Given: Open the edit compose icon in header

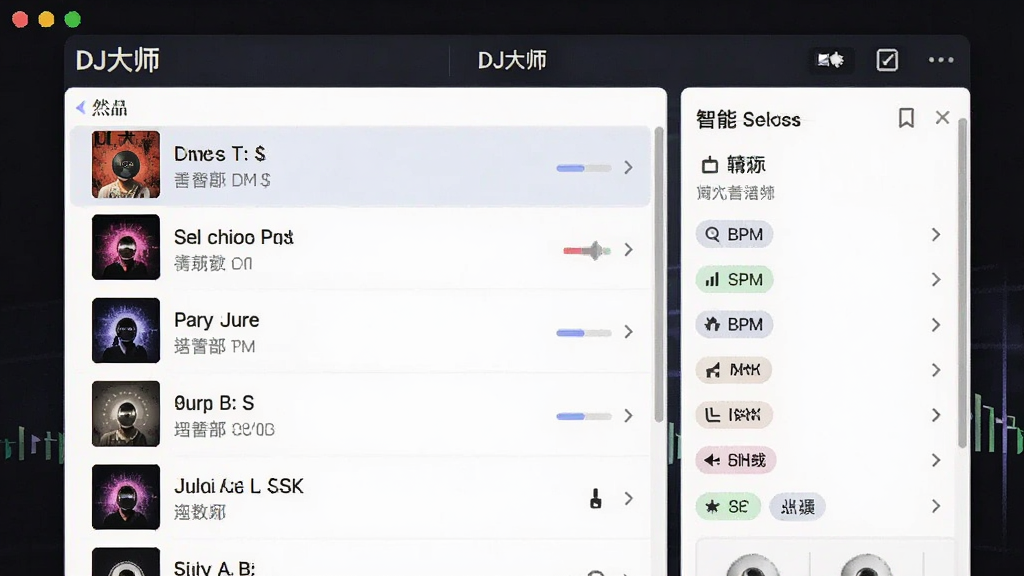Looking at the screenshot, I should tap(887, 60).
